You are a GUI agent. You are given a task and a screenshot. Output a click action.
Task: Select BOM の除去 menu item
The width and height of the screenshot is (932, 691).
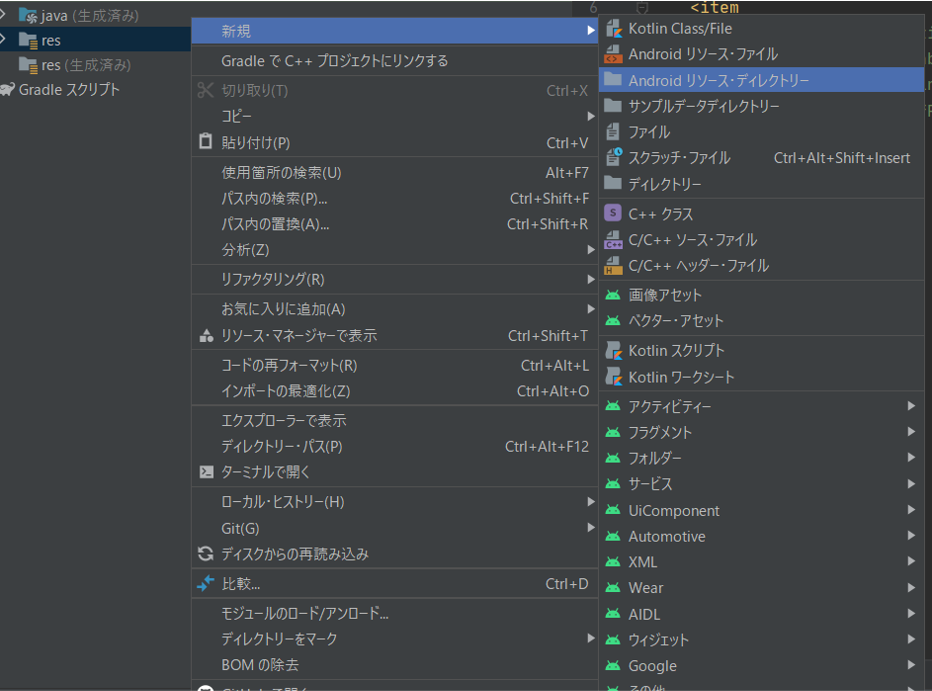[x=395, y=665]
